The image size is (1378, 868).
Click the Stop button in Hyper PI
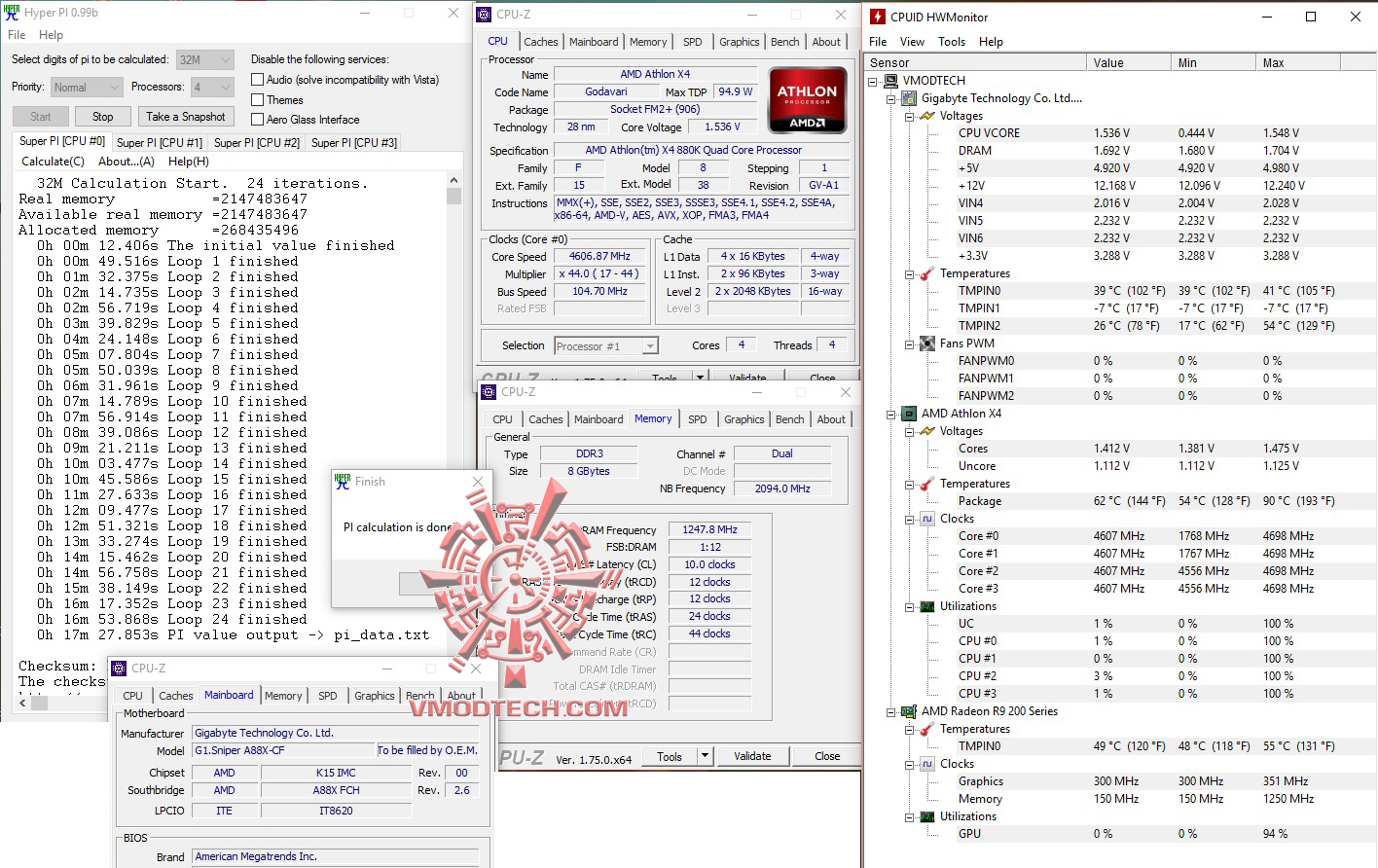click(x=102, y=117)
